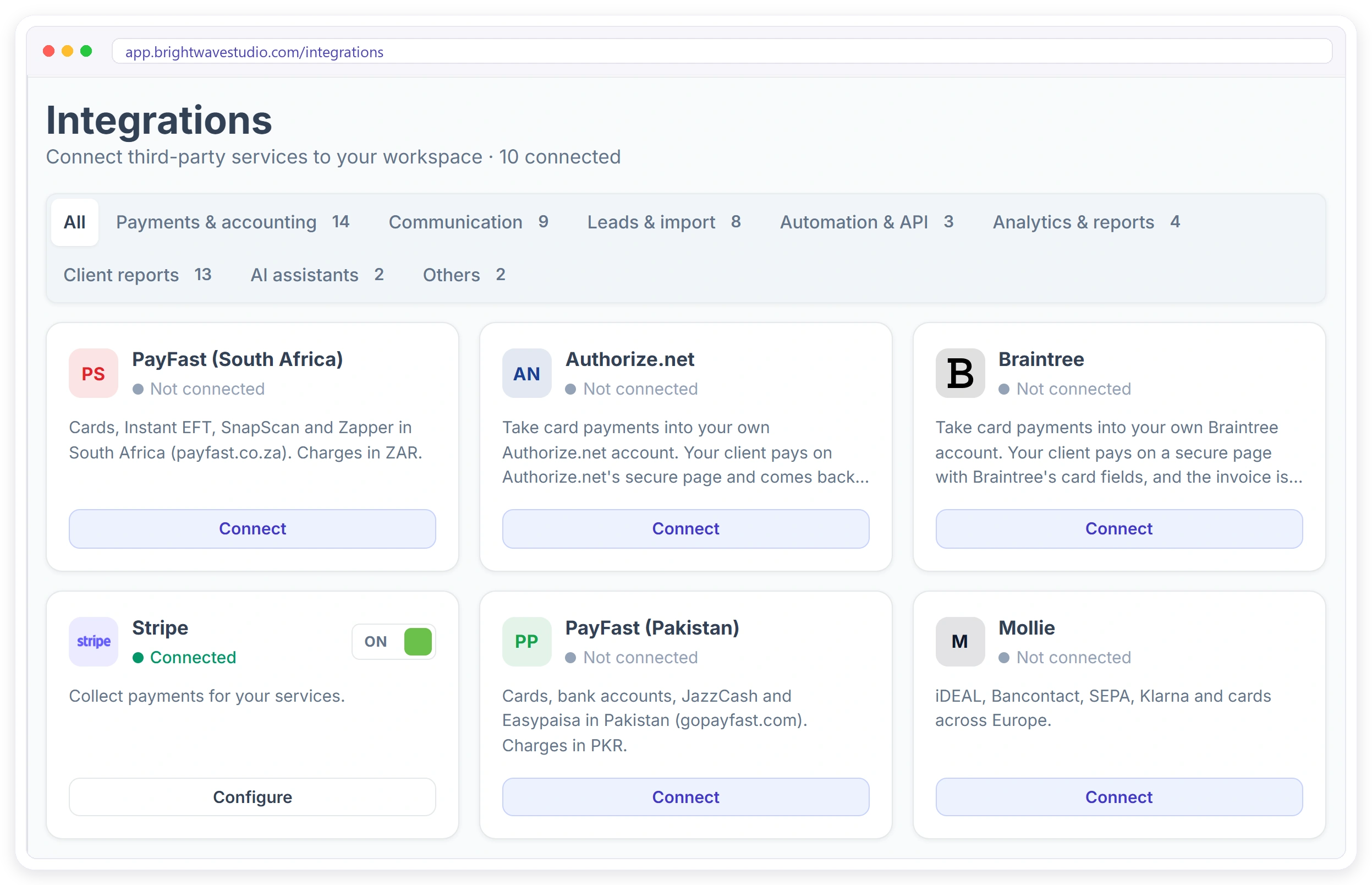Viewport: 1372px width, 885px height.
Task: Click the PayFast South Africa PS logo icon
Action: click(x=94, y=374)
